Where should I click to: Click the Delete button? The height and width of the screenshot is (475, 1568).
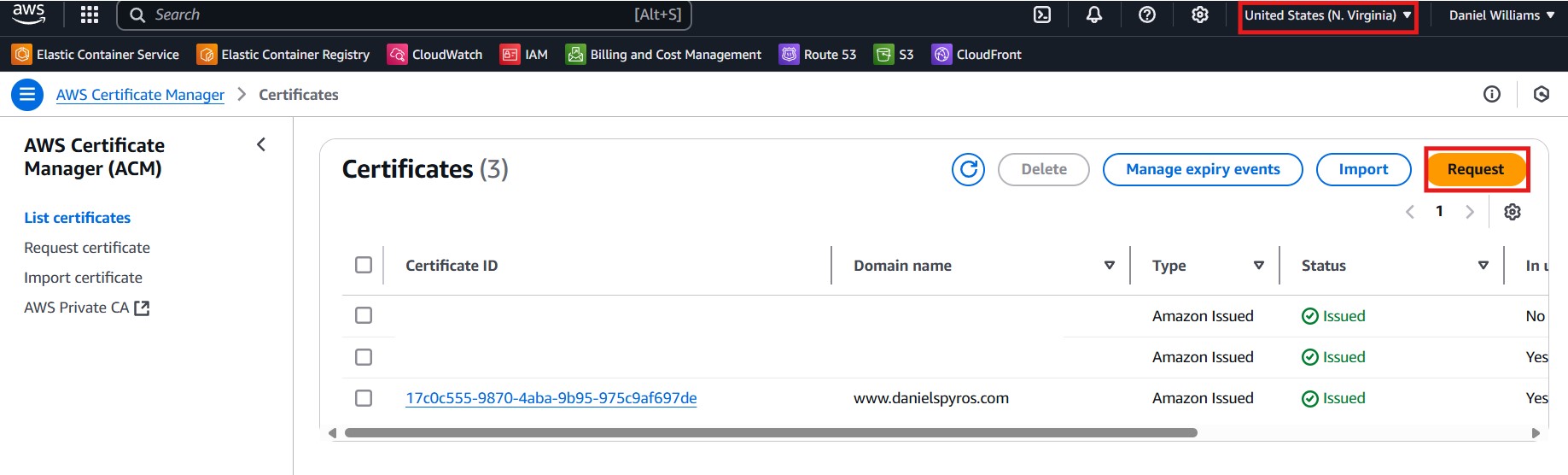point(1044,169)
